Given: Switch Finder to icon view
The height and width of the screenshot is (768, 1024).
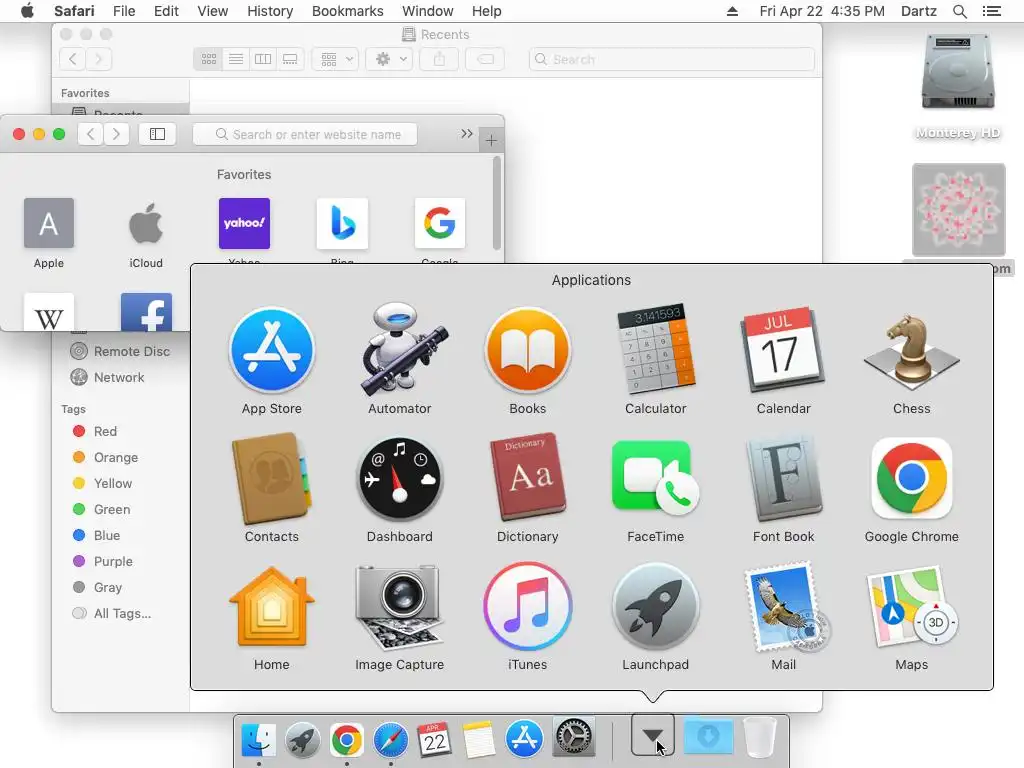Looking at the screenshot, I should click(x=208, y=59).
